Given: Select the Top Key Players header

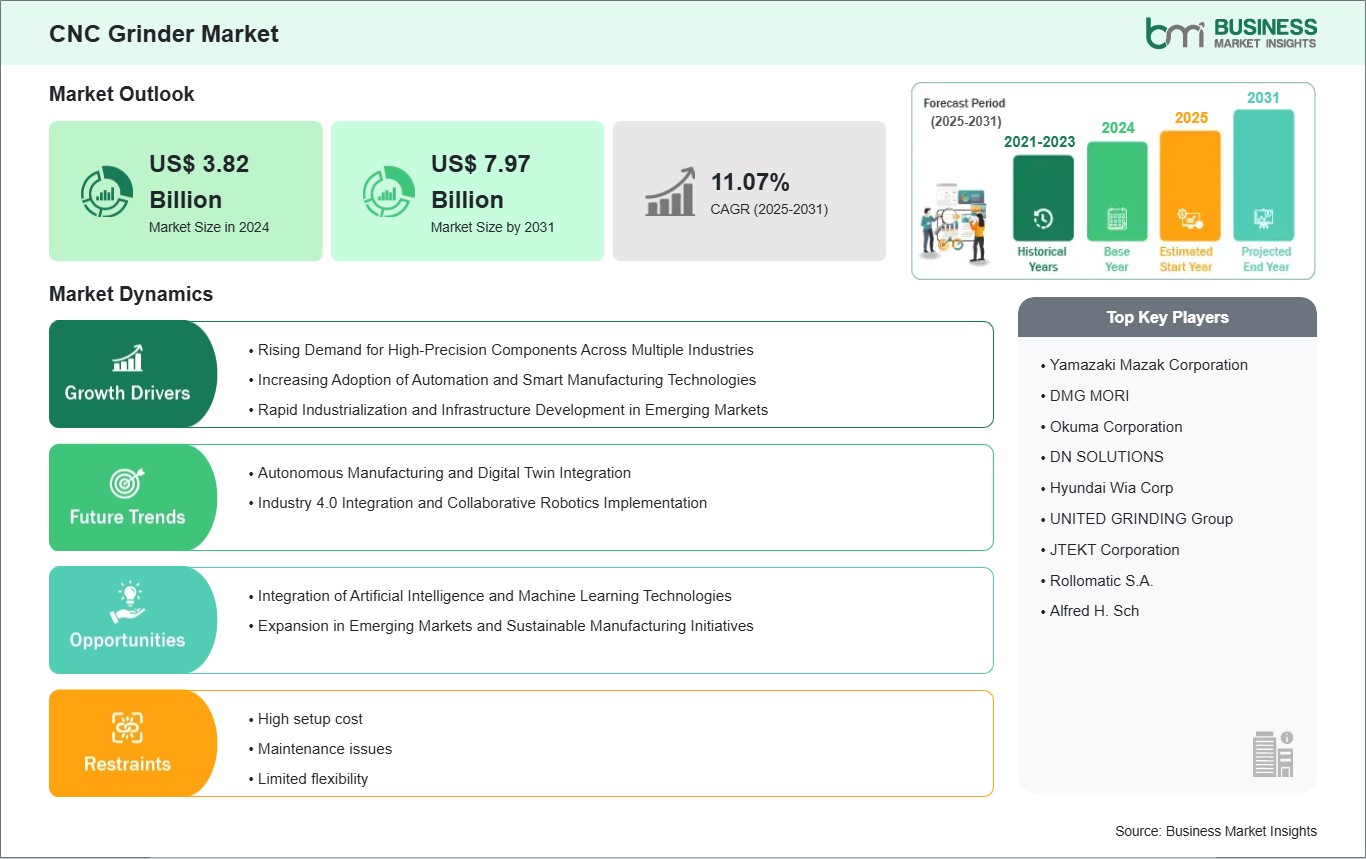Looking at the screenshot, I should [1167, 317].
